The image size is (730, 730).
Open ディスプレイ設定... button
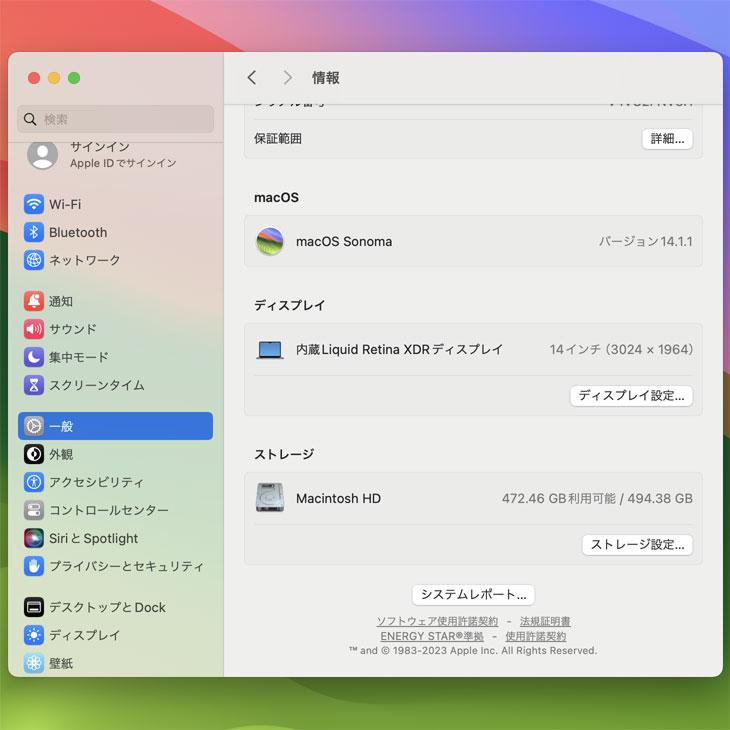pos(631,396)
